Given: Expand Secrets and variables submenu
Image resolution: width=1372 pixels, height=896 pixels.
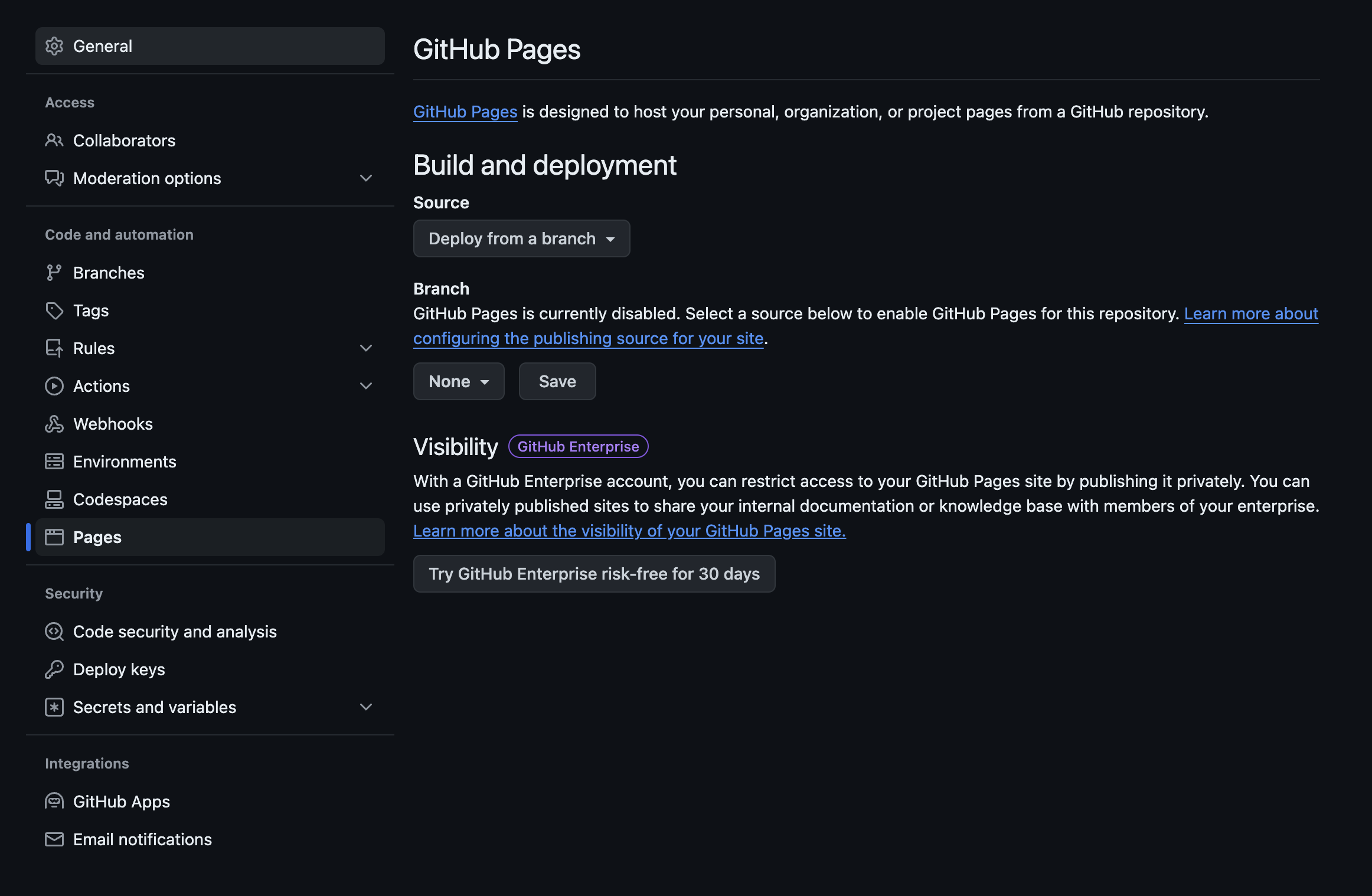Looking at the screenshot, I should click(x=366, y=707).
